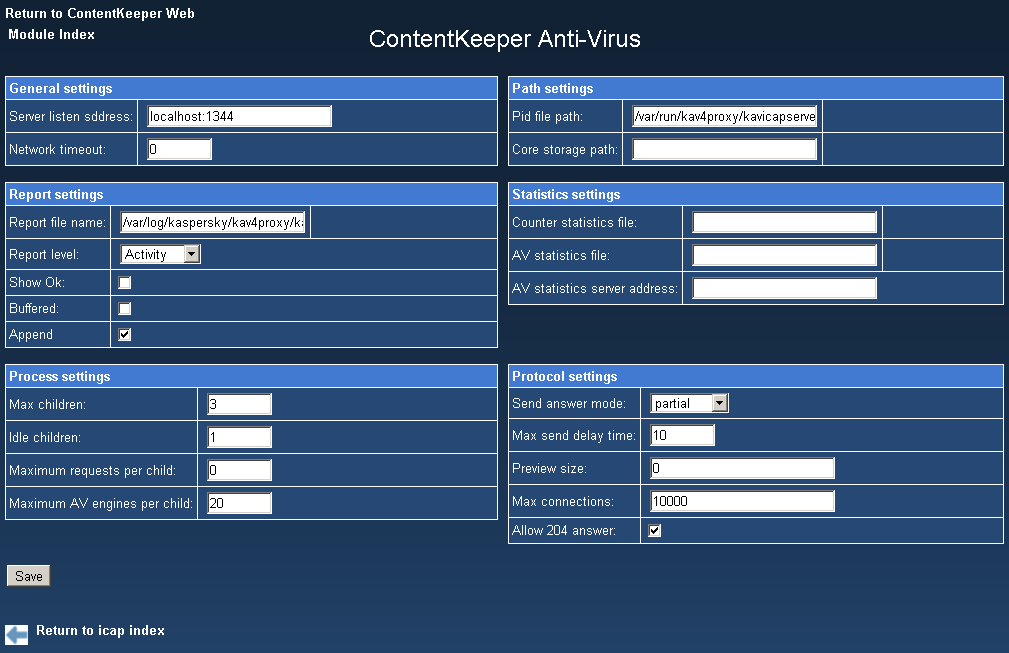Select the Core storage path input
The image size is (1009, 653).
(725, 149)
